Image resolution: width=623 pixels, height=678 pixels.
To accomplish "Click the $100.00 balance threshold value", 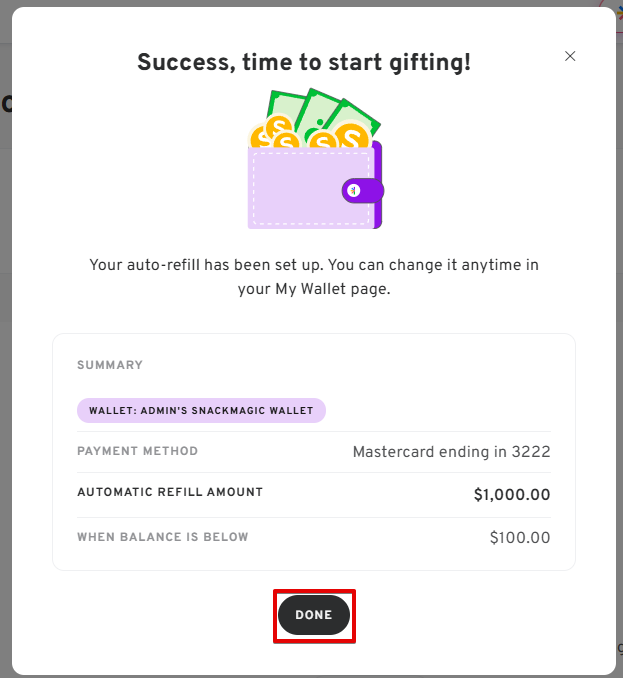I will pyautogui.click(x=520, y=538).
